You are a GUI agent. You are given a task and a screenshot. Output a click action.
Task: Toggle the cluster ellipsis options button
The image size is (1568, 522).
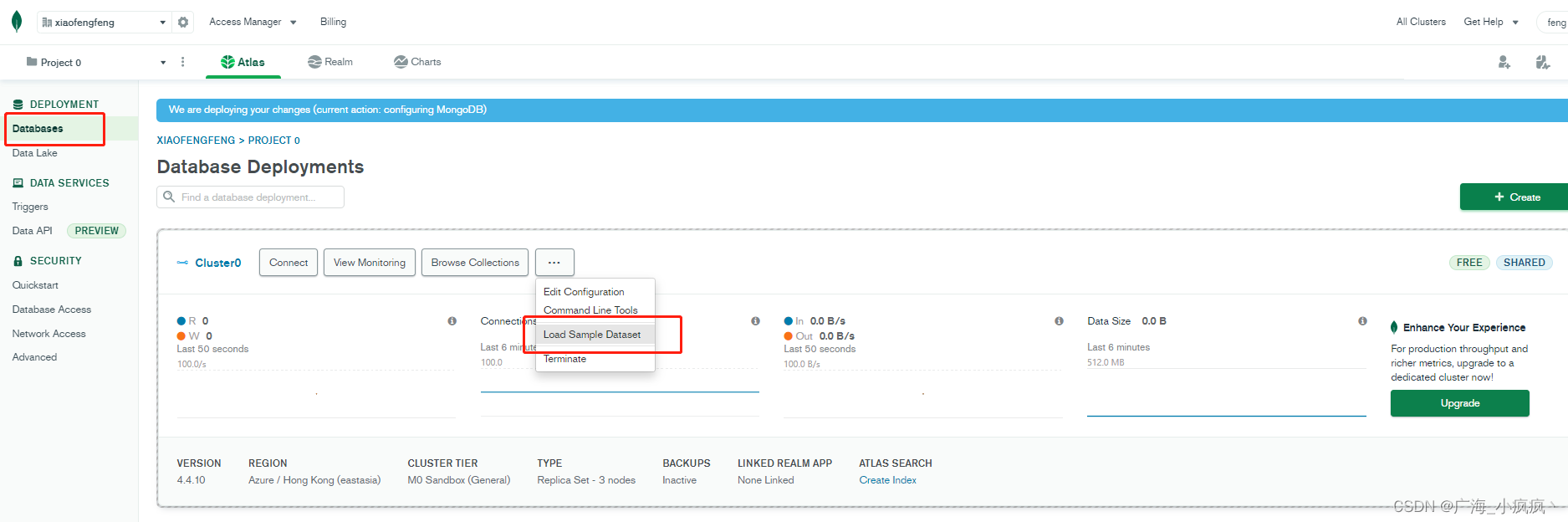(x=554, y=263)
